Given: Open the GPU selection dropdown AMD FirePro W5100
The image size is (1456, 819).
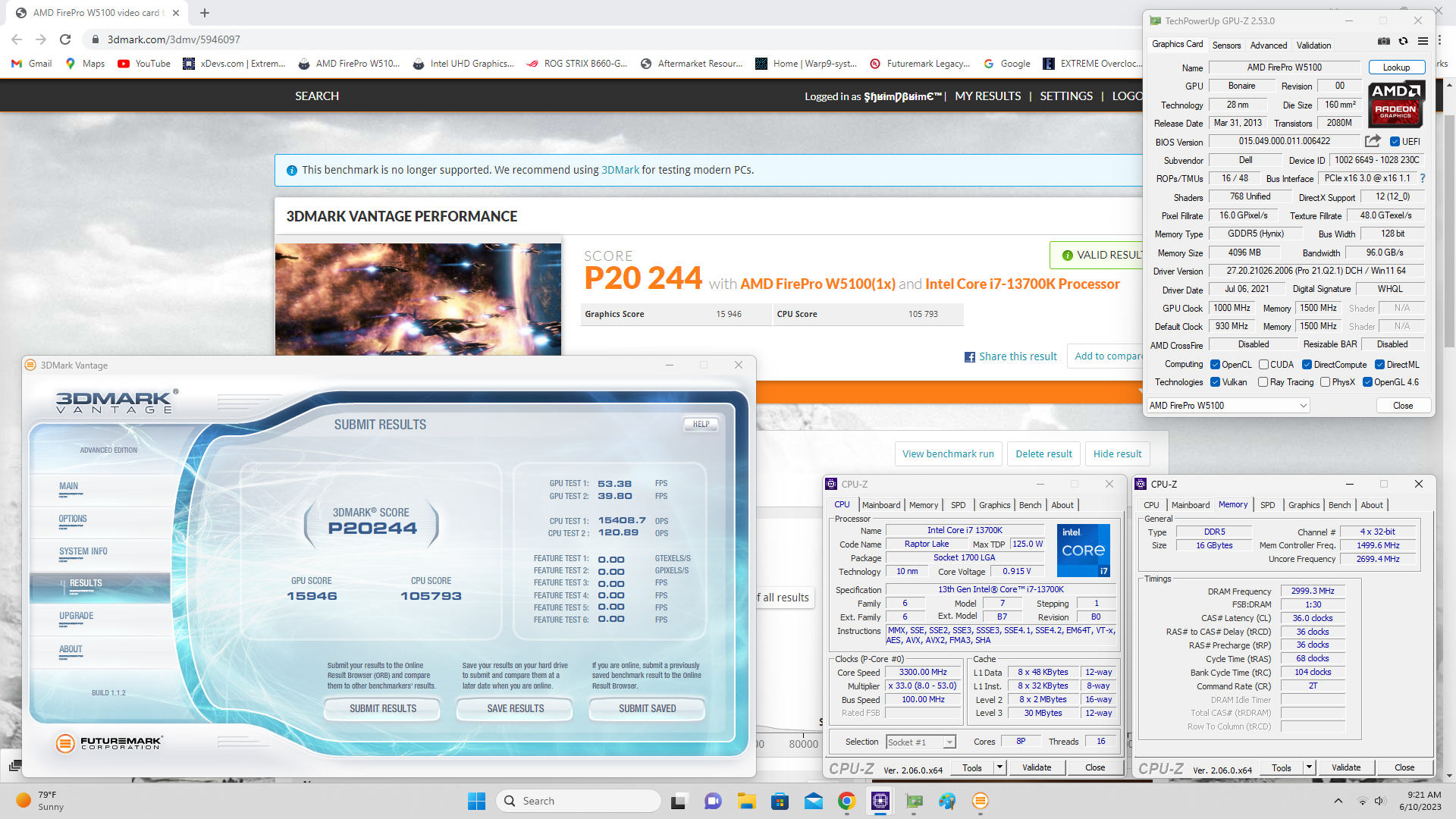Looking at the screenshot, I should tap(1228, 406).
